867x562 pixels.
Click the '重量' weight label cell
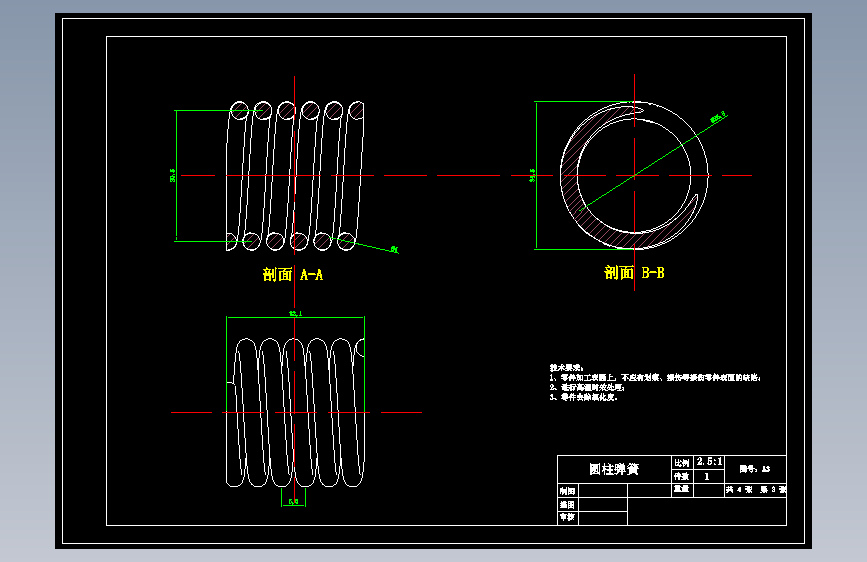(x=682, y=490)
